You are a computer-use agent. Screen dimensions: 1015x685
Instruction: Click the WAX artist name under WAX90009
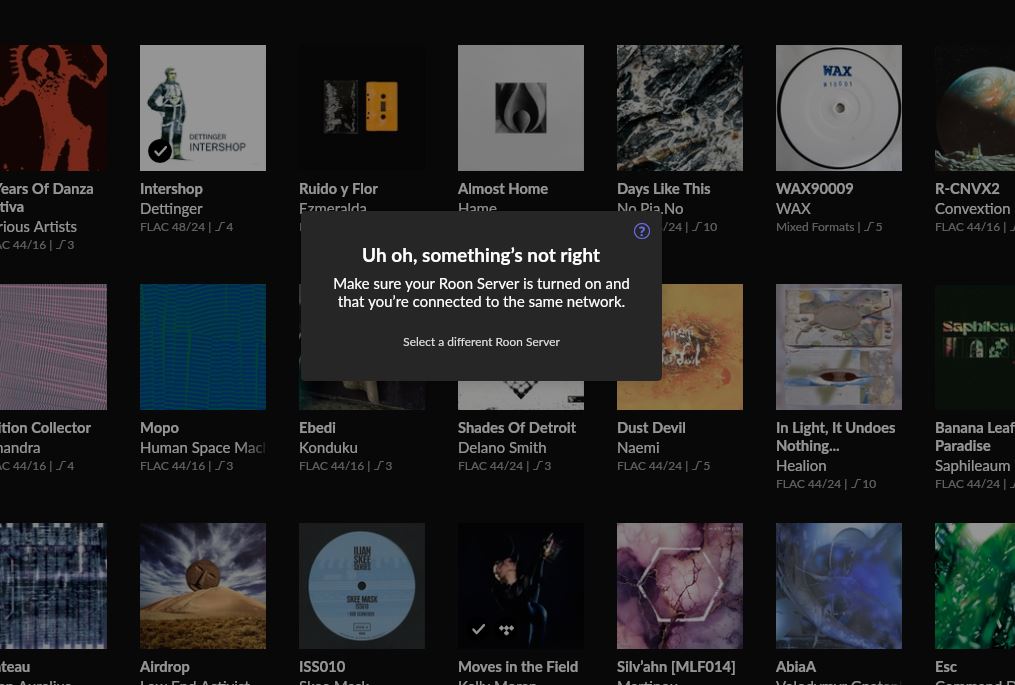pos(794,208)
